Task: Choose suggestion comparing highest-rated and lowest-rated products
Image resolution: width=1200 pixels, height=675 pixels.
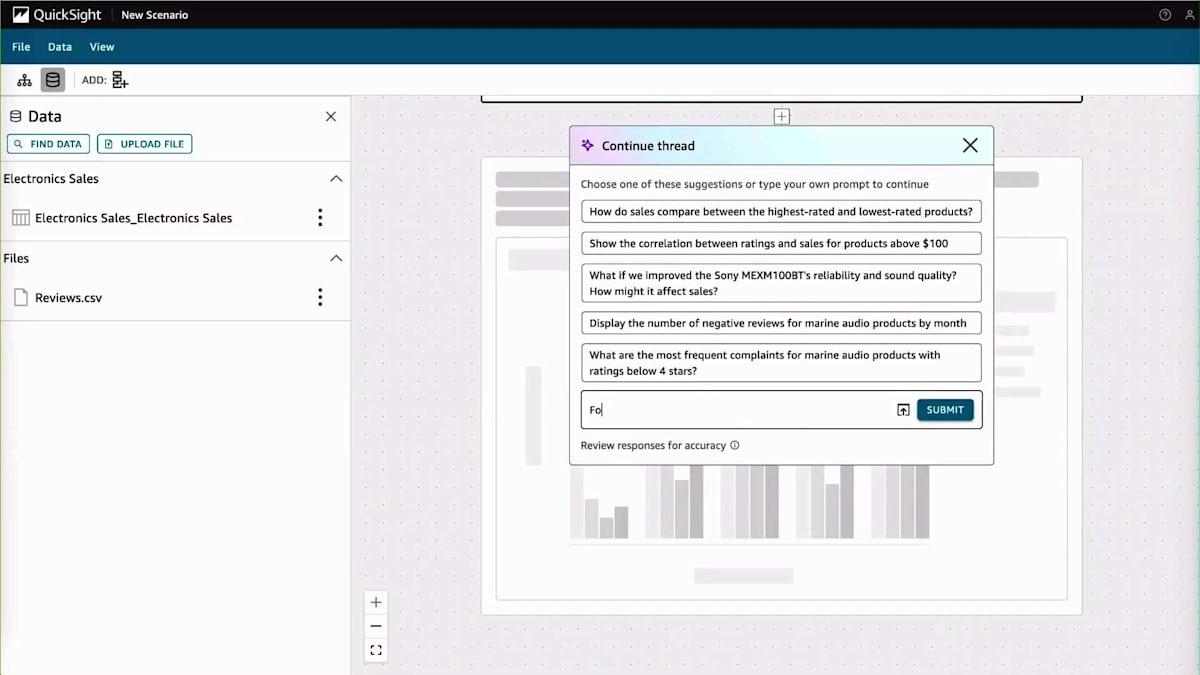Action: 781,212
